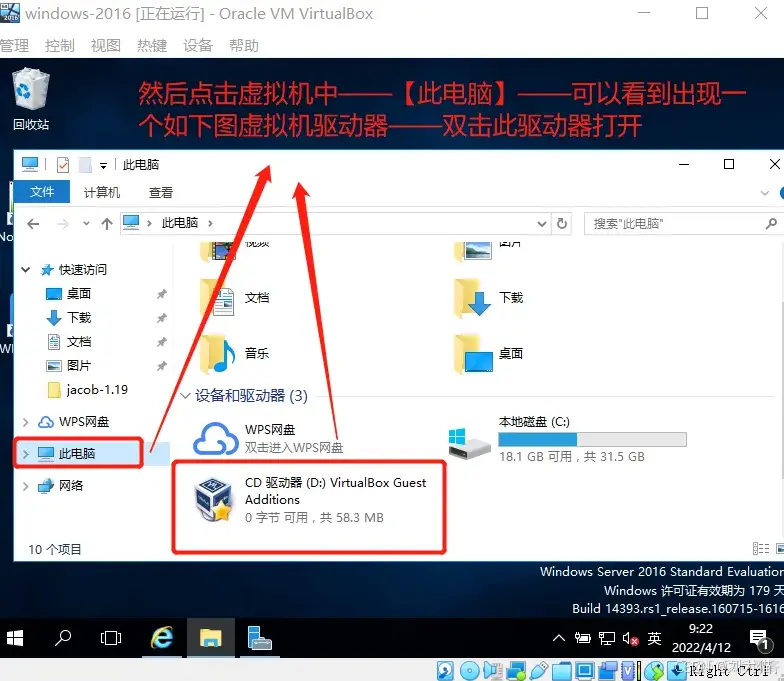Click the network tray icon

tap(607, 638)
